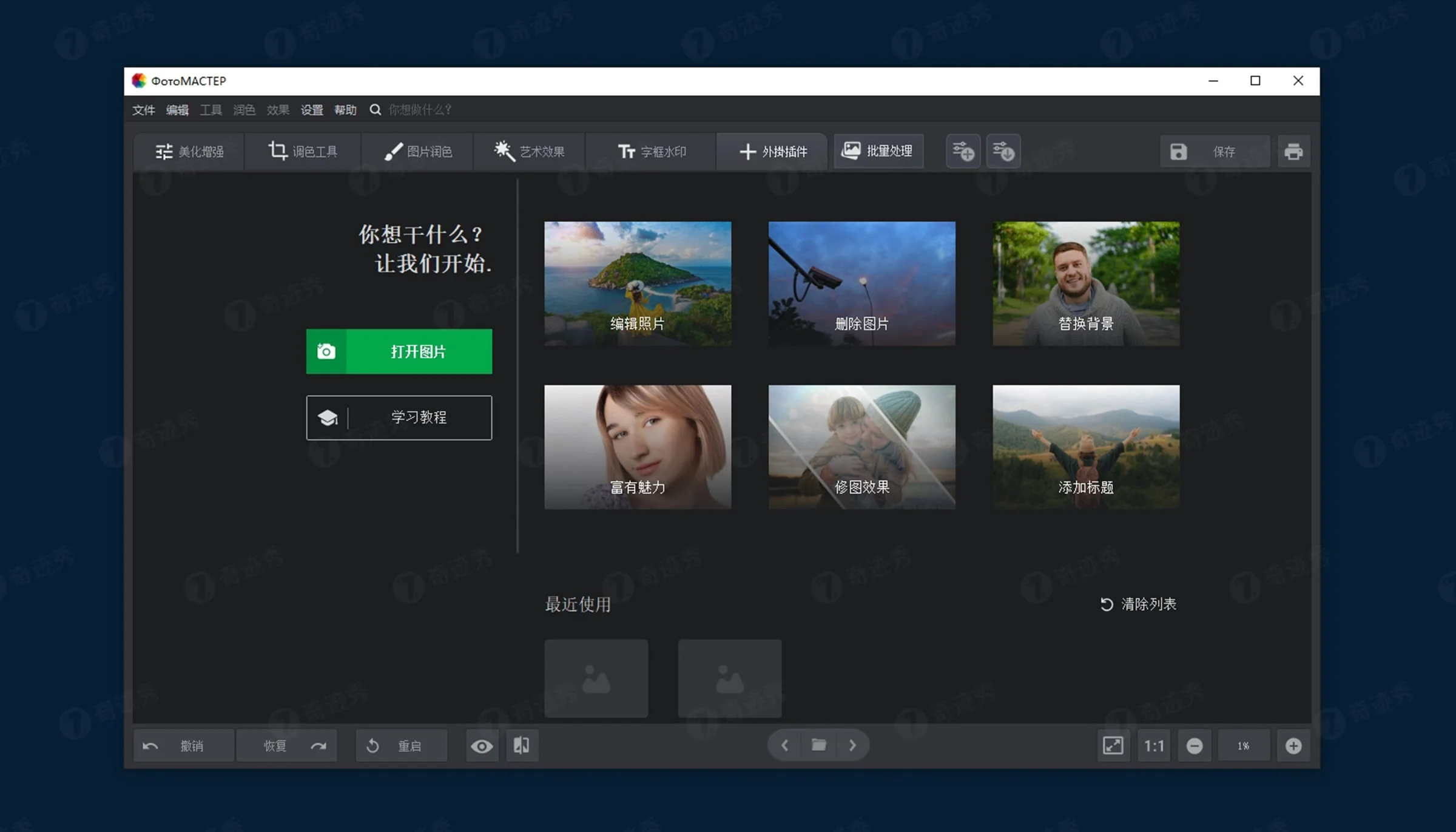The image size is (1456, 832).
Task: Open the 文件 menu
Action: click(x=143, y=110)
